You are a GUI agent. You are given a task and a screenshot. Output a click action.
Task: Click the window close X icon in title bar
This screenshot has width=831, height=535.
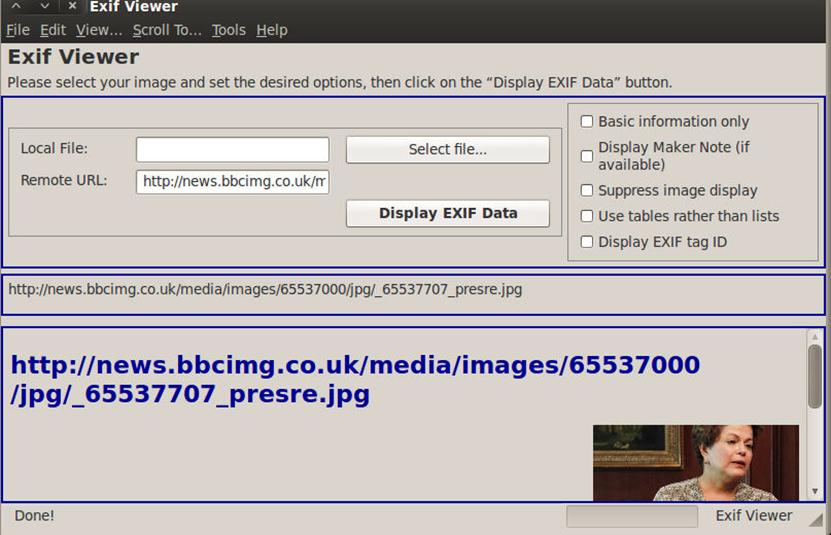[x=72, y=6]
